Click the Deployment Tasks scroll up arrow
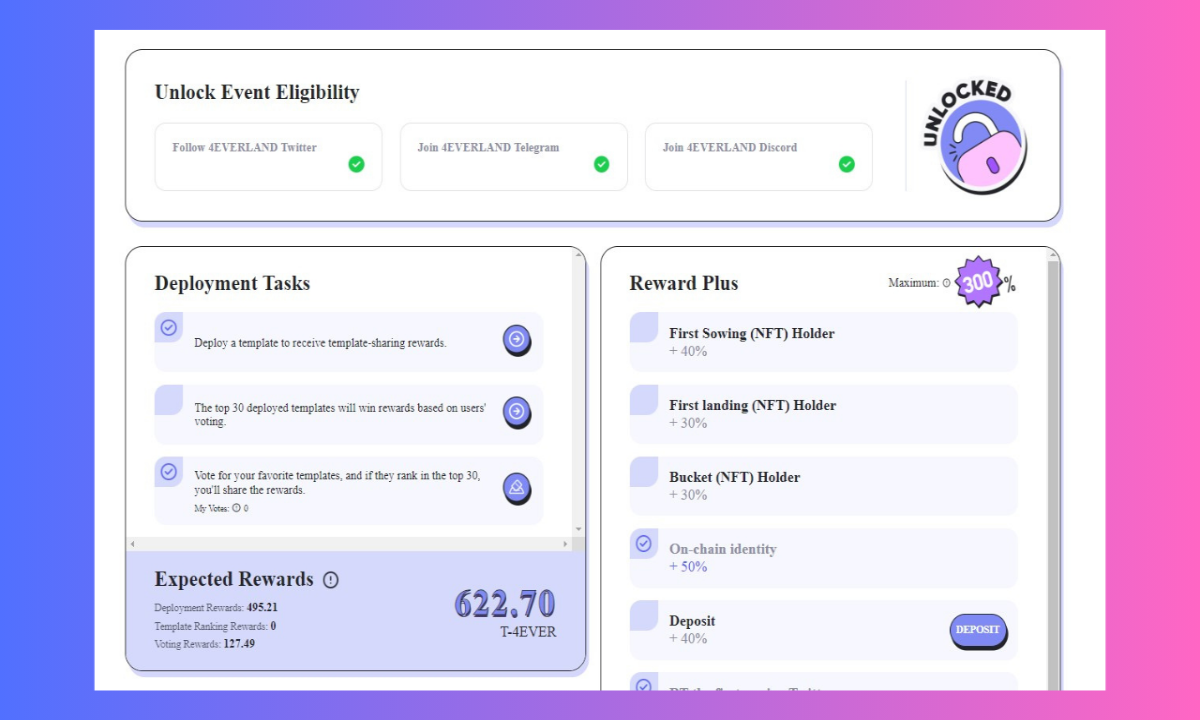Viewport: 1200px width, 720px height. [578, 256]
